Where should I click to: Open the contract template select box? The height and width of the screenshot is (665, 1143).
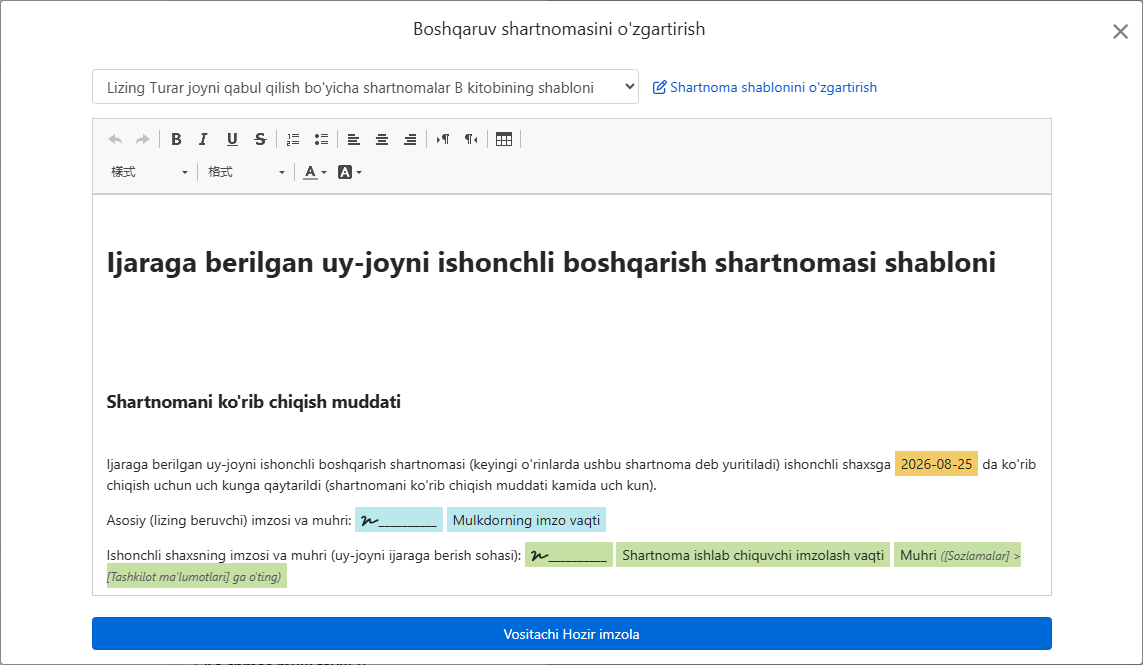365,88
